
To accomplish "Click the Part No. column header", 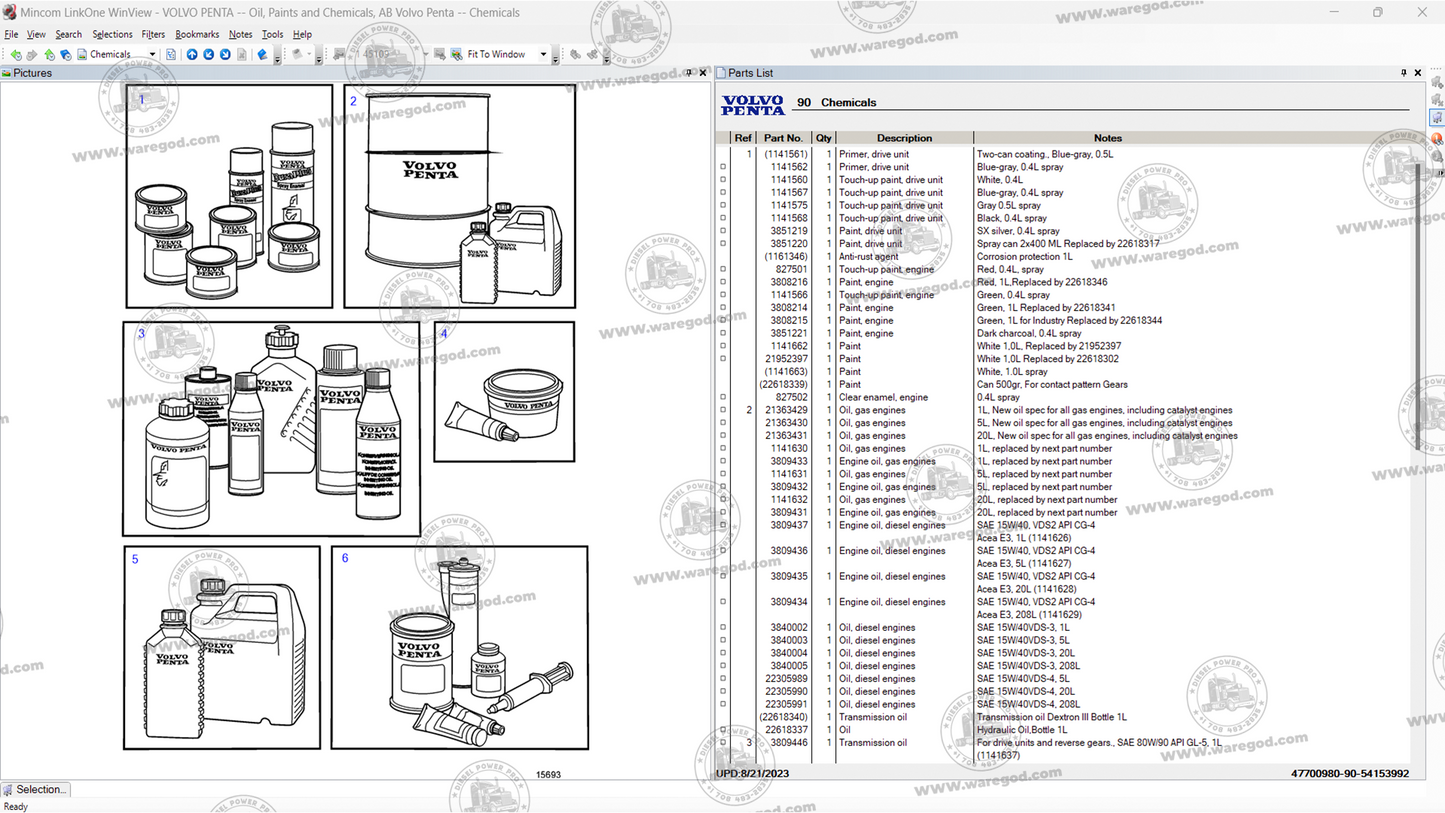I will pyautogui.click(x=783, y=138).
